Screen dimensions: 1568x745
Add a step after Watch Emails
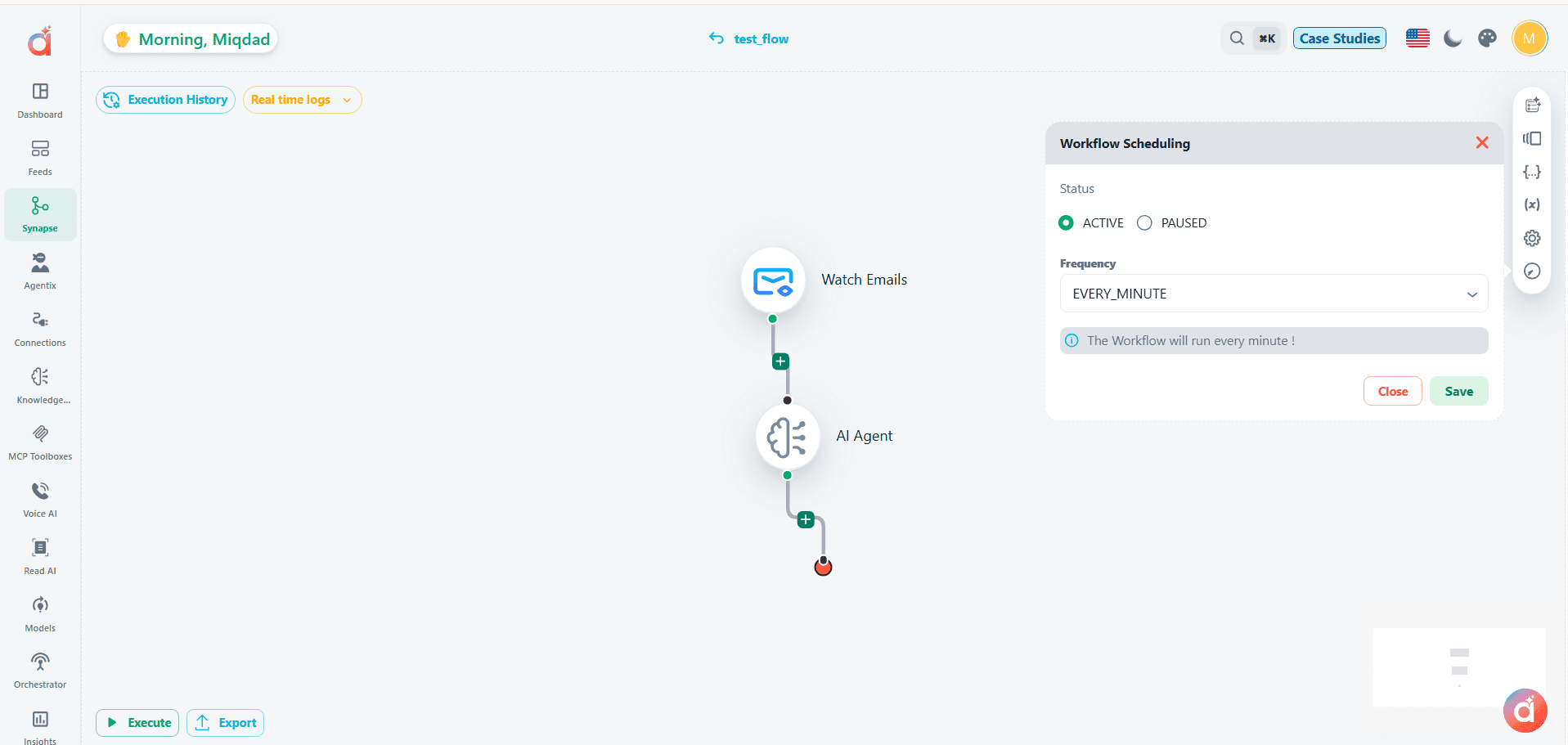[x=780, y=361]
